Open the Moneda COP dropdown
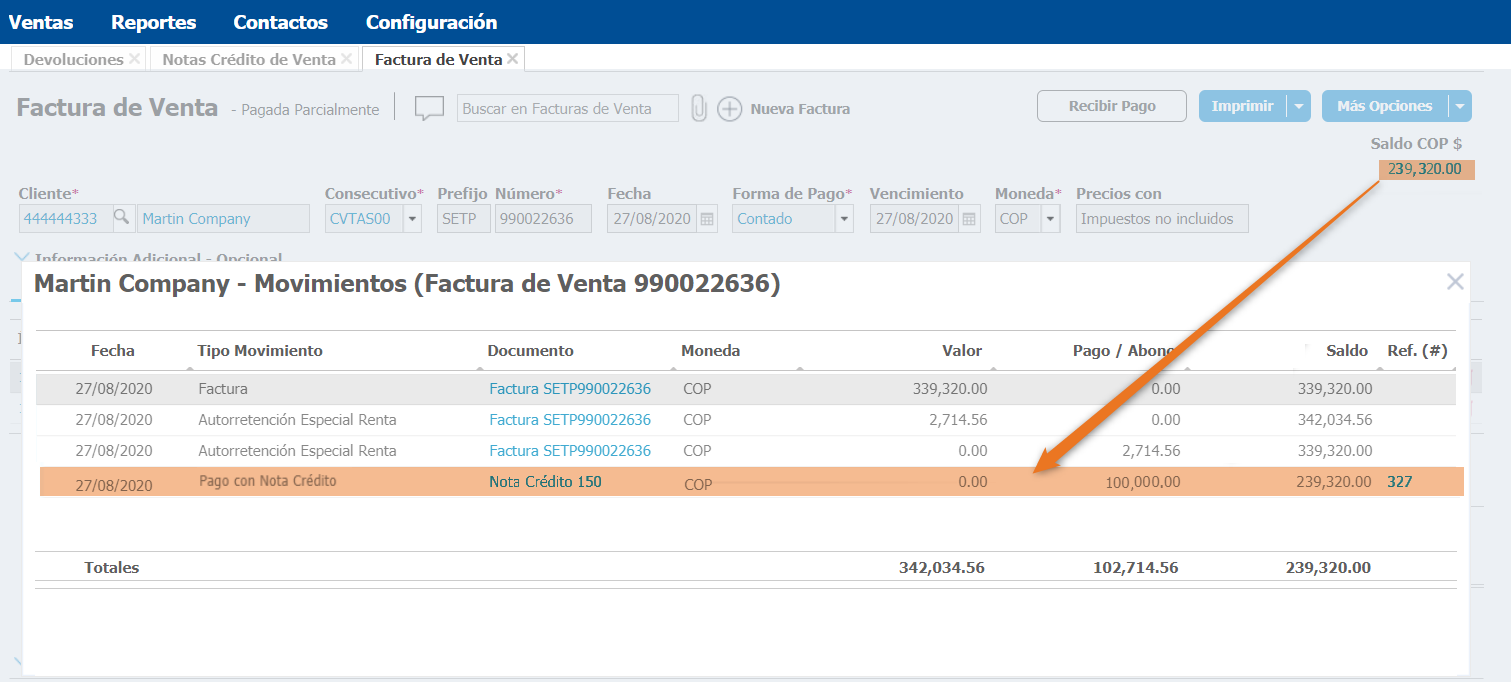This screenshot has width=1511, height=682. pyautogui.click(x=1050, y=218)
